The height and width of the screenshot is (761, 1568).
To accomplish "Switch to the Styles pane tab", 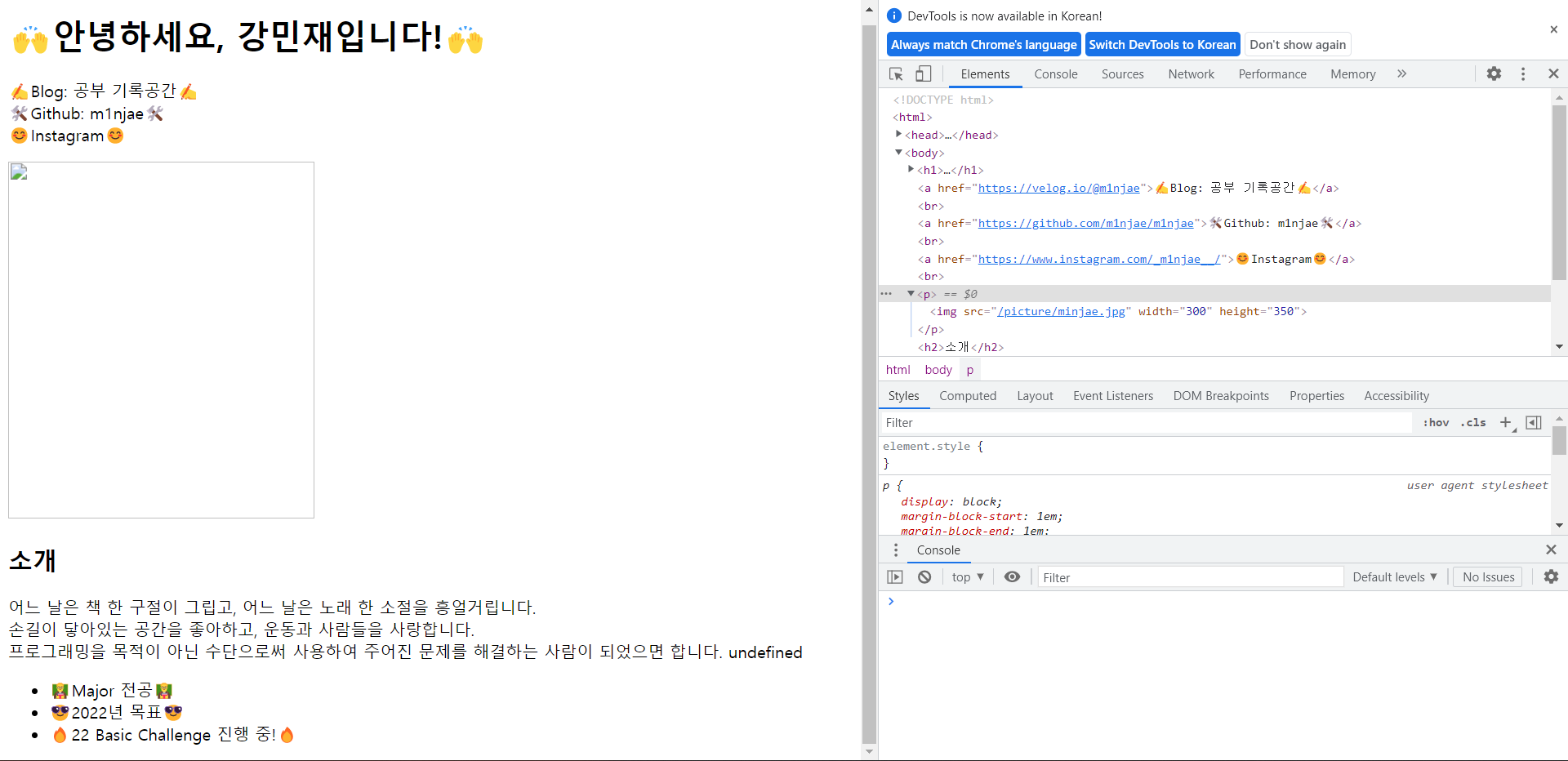I will 903,396.
